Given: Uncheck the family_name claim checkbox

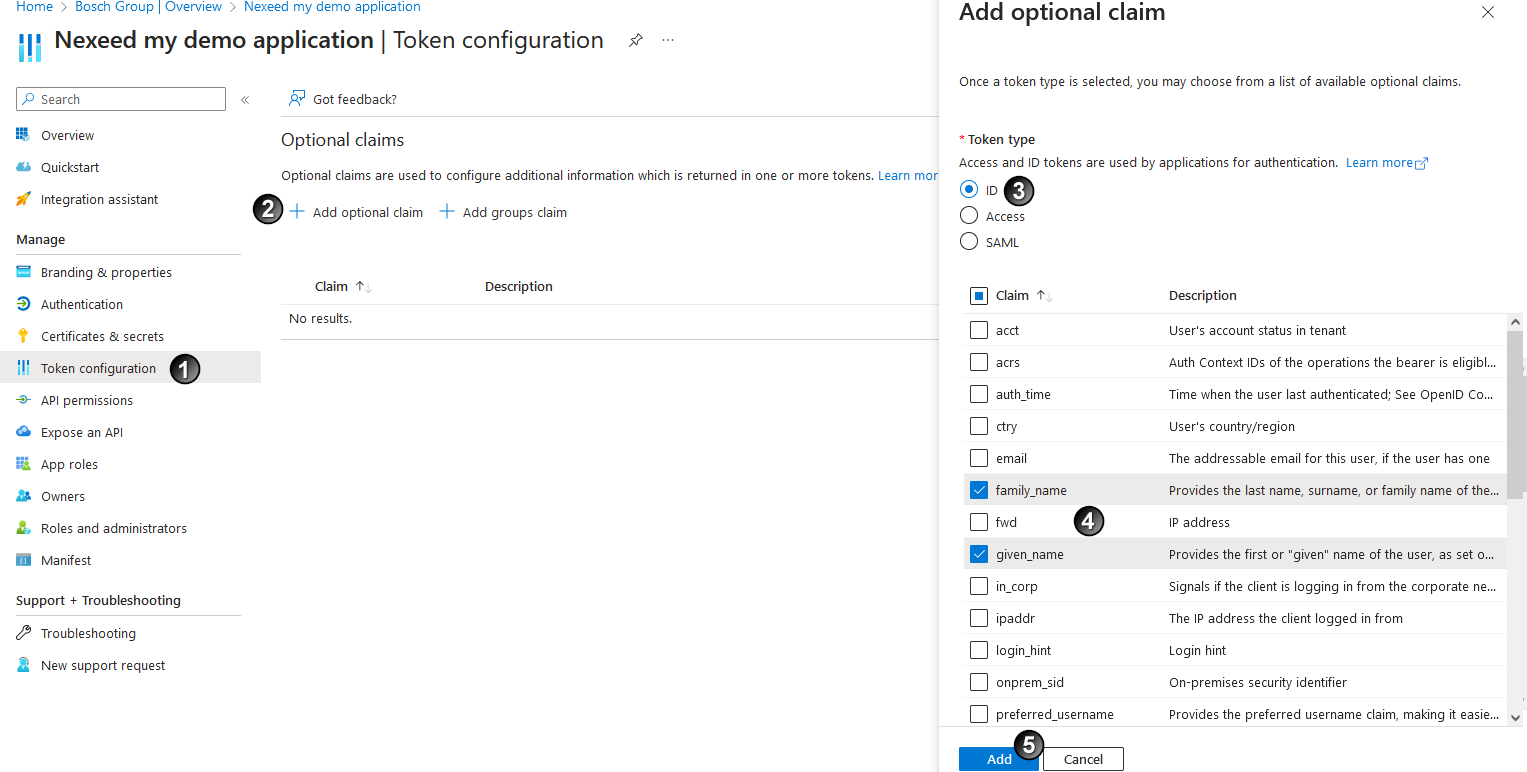Looking at the screenshot, I should 979,490.
